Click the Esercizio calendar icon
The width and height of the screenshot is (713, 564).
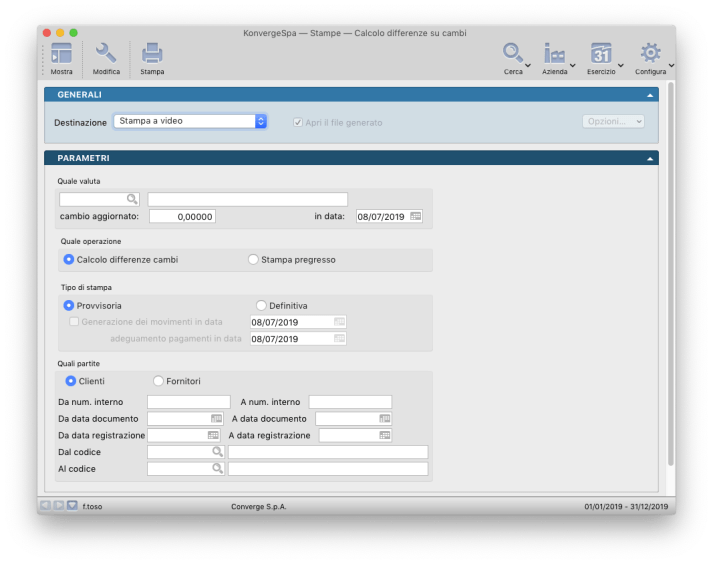click(601, 54)
